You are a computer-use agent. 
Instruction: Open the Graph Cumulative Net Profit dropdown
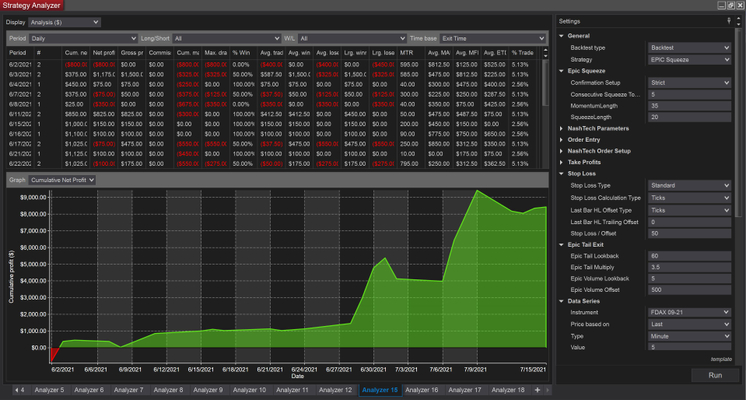pos(62,180)
